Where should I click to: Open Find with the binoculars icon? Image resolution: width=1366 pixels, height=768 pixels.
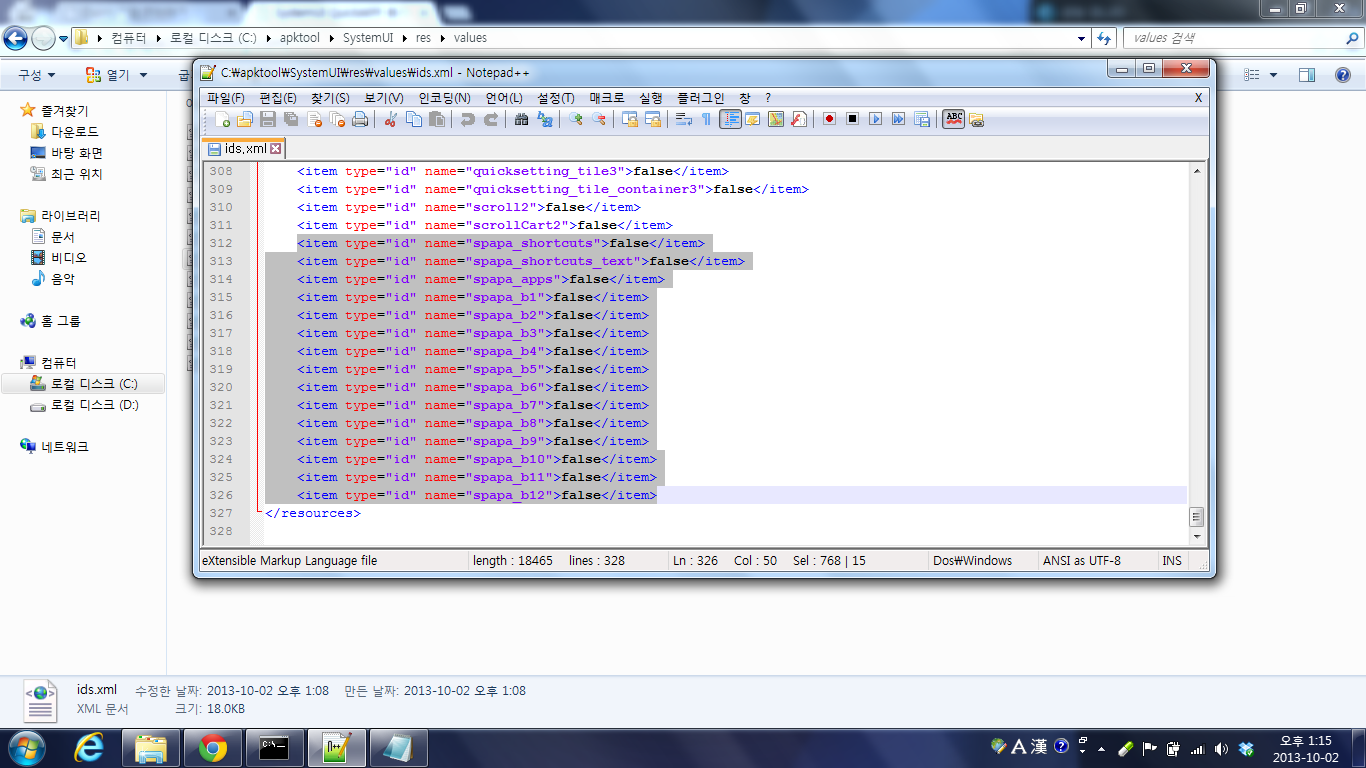pos(521,119)
